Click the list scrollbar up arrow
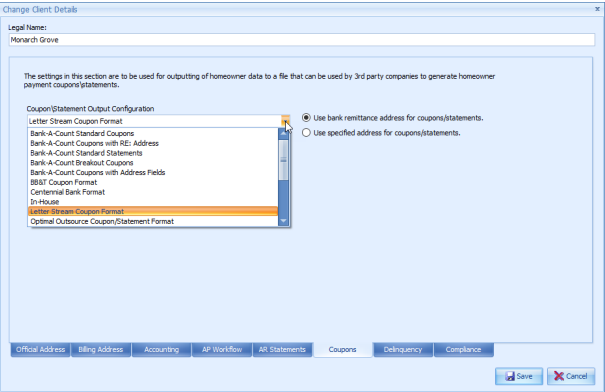The height and width of the screenshot is (392, 605). [284, 133]
